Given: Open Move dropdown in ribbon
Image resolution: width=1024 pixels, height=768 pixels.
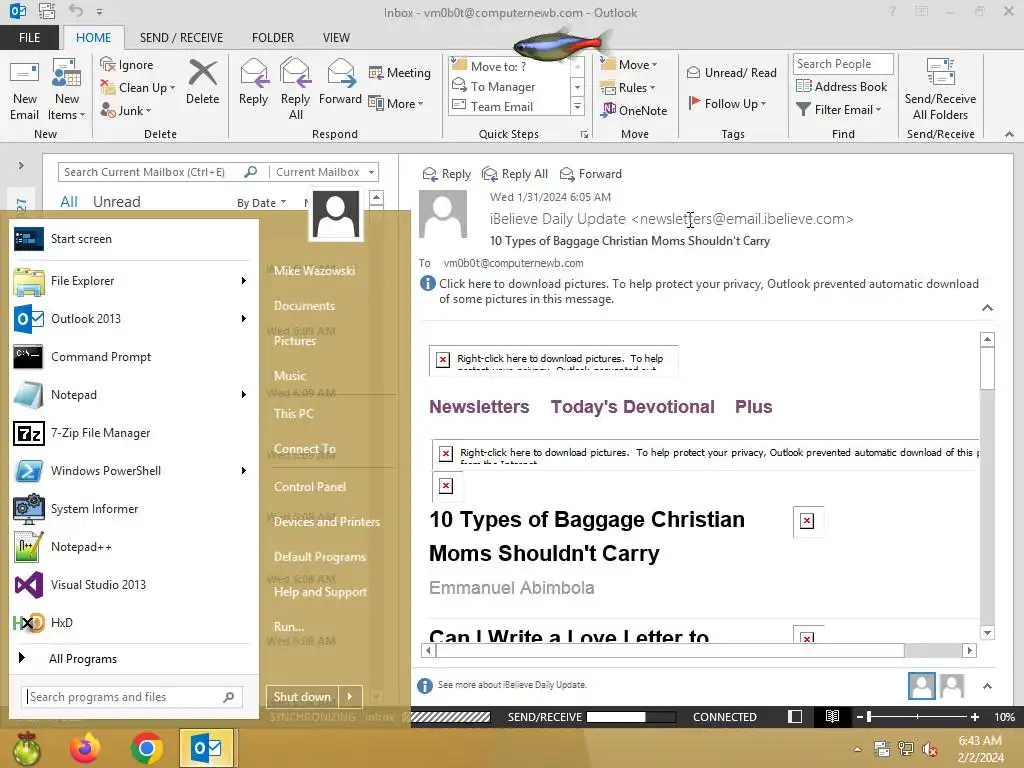Looking at the screenshot, I should click(x=629, y=65).
